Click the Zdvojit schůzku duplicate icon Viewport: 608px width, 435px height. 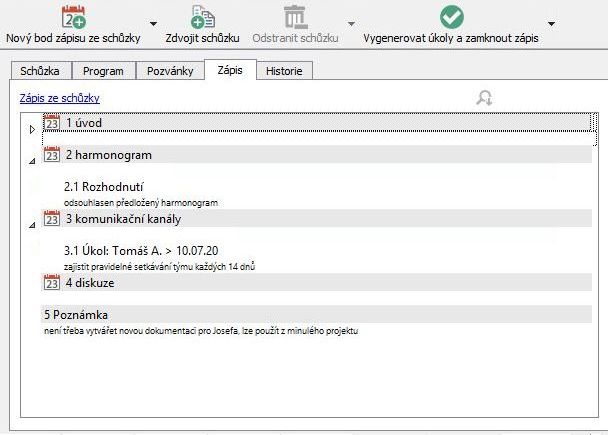[x=202, y=16]
